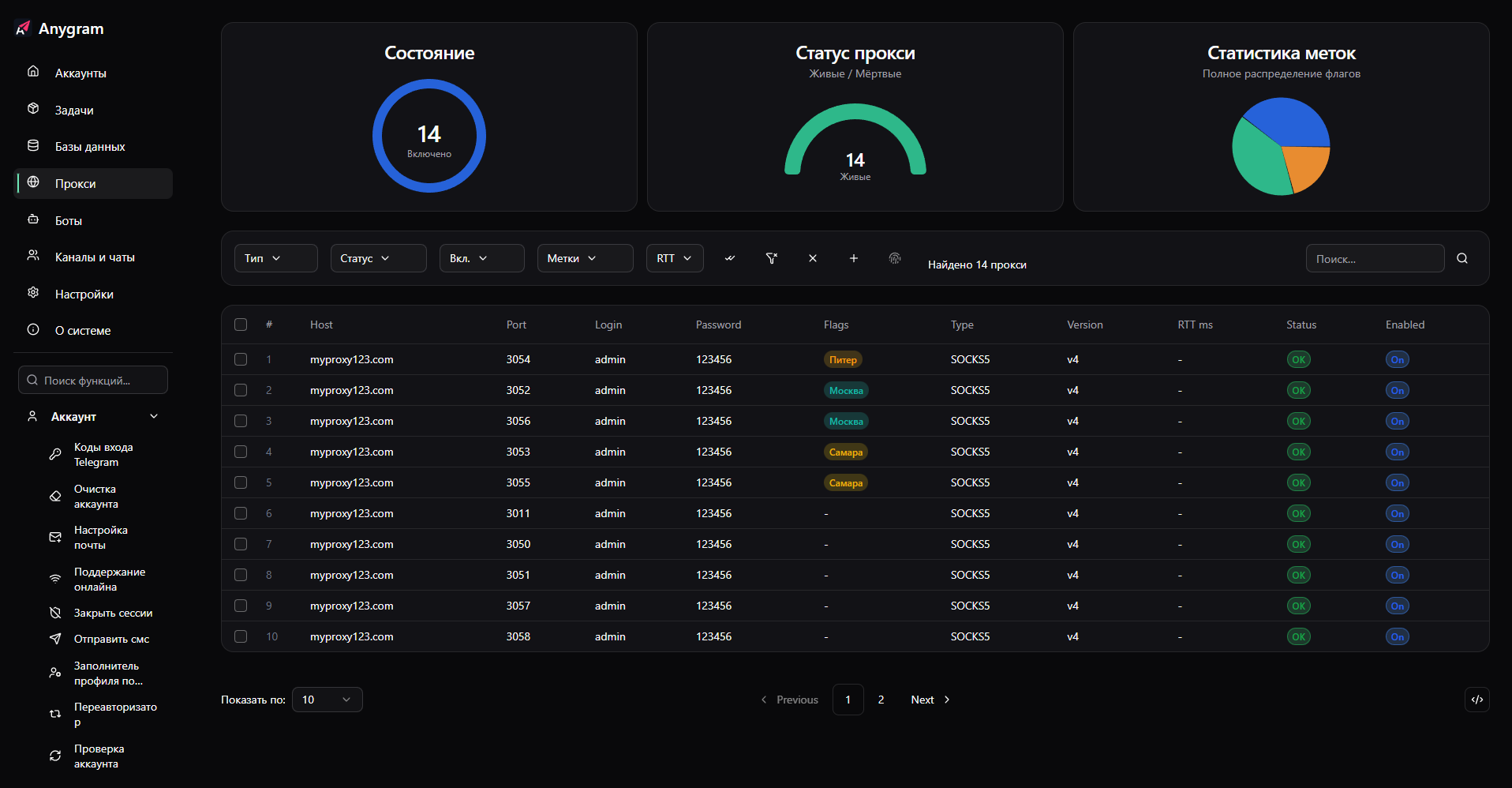Viewport: 1512px width, 788px height.
Task: Go to Задачи in sidebar
Action: 93,110
